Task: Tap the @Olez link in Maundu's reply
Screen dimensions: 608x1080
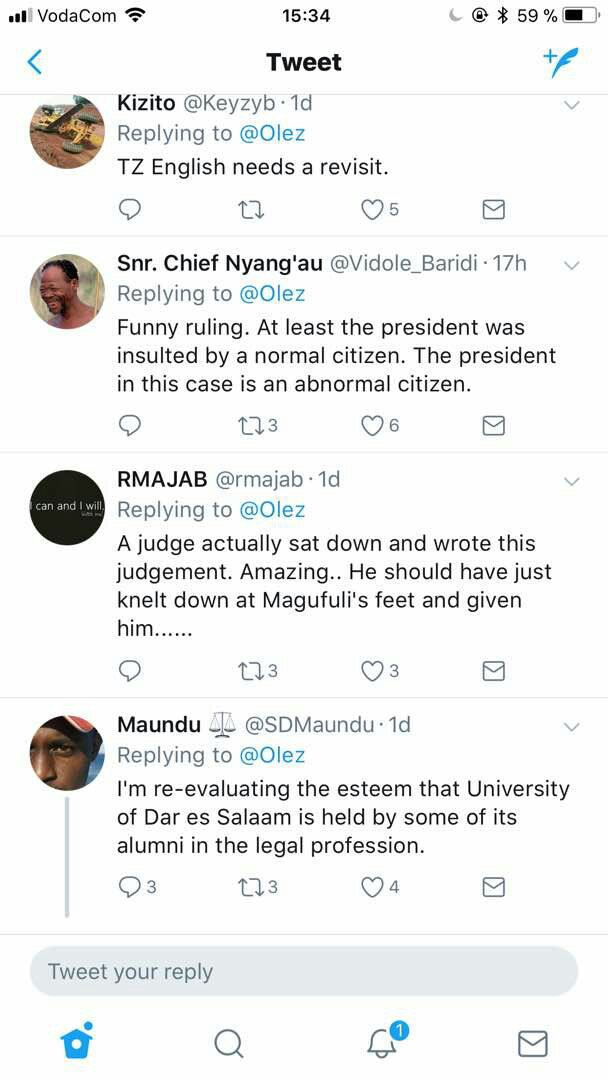Action: [x=272, y=755]
